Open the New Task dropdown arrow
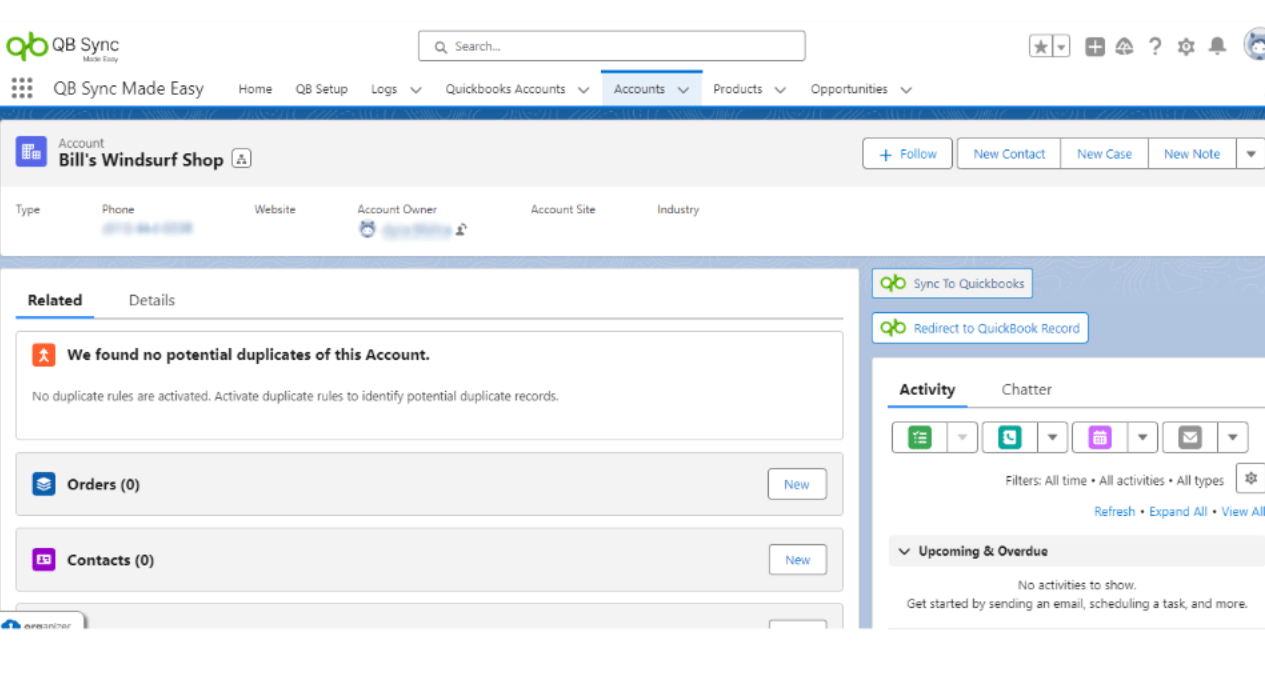The image size is (1265, 673). point(962,437)
